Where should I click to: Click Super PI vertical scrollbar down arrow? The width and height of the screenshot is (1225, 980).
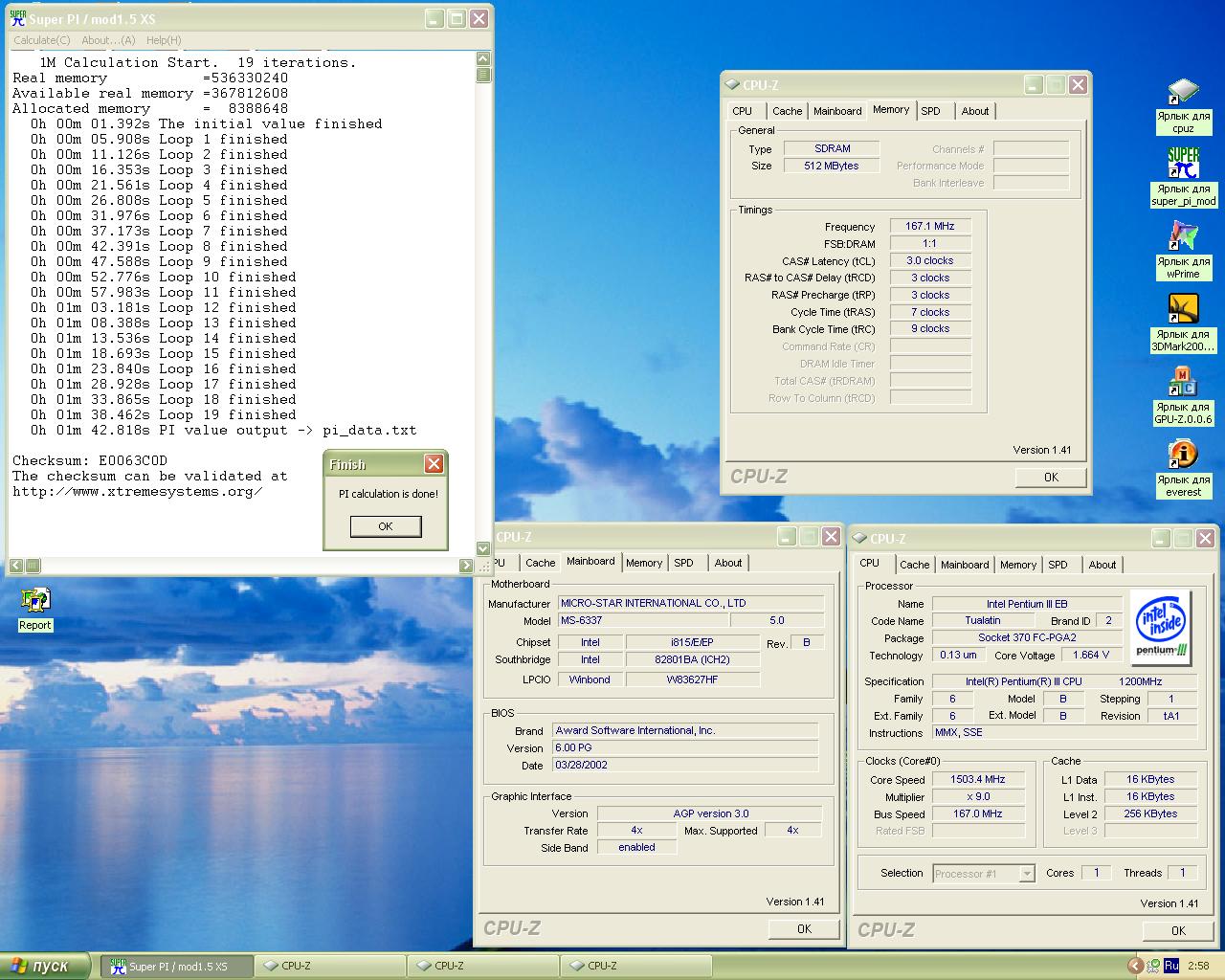pyautogui.click(x=483, y=548)
